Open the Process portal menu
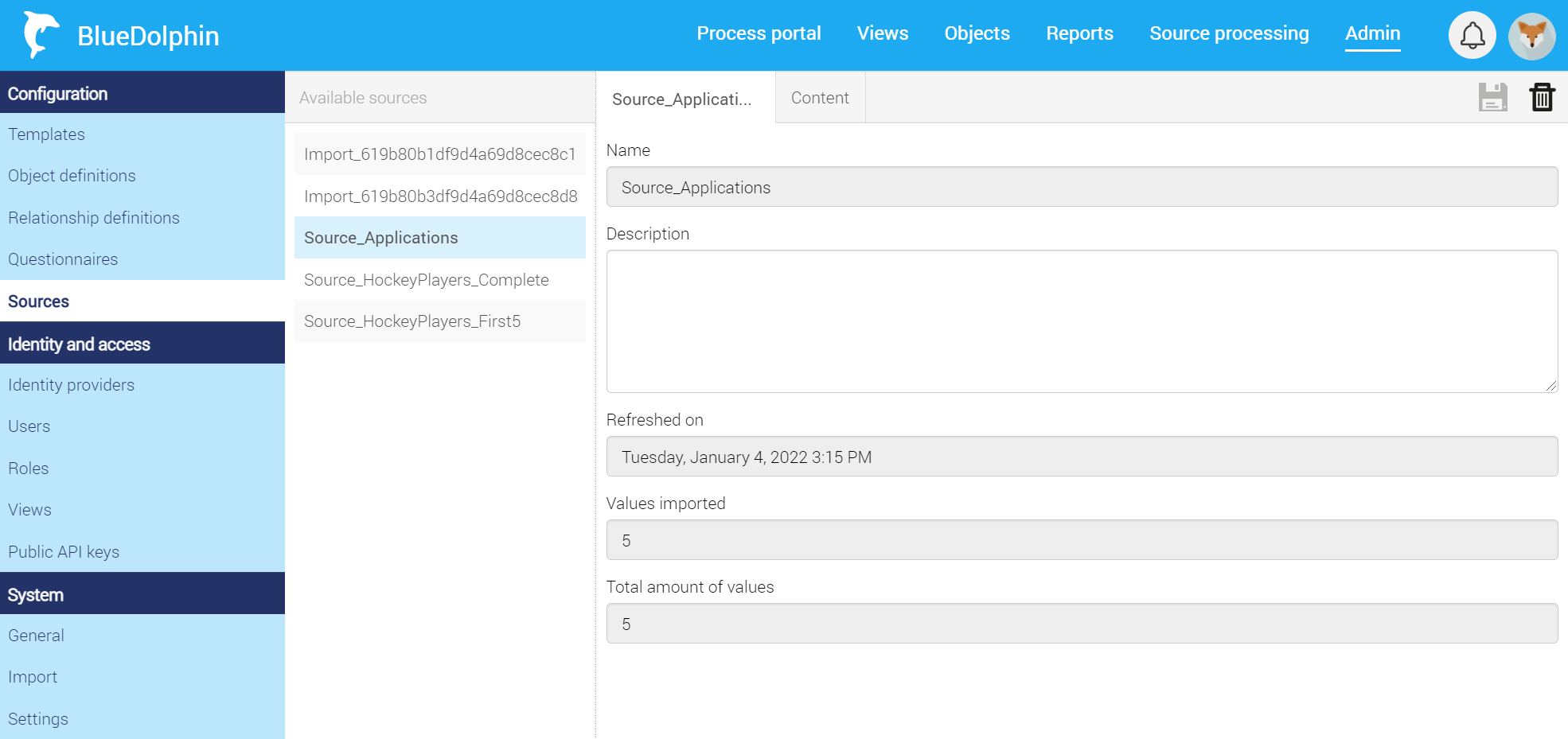Viewport: 1568px width, 739px height. [x=759, y=33]
